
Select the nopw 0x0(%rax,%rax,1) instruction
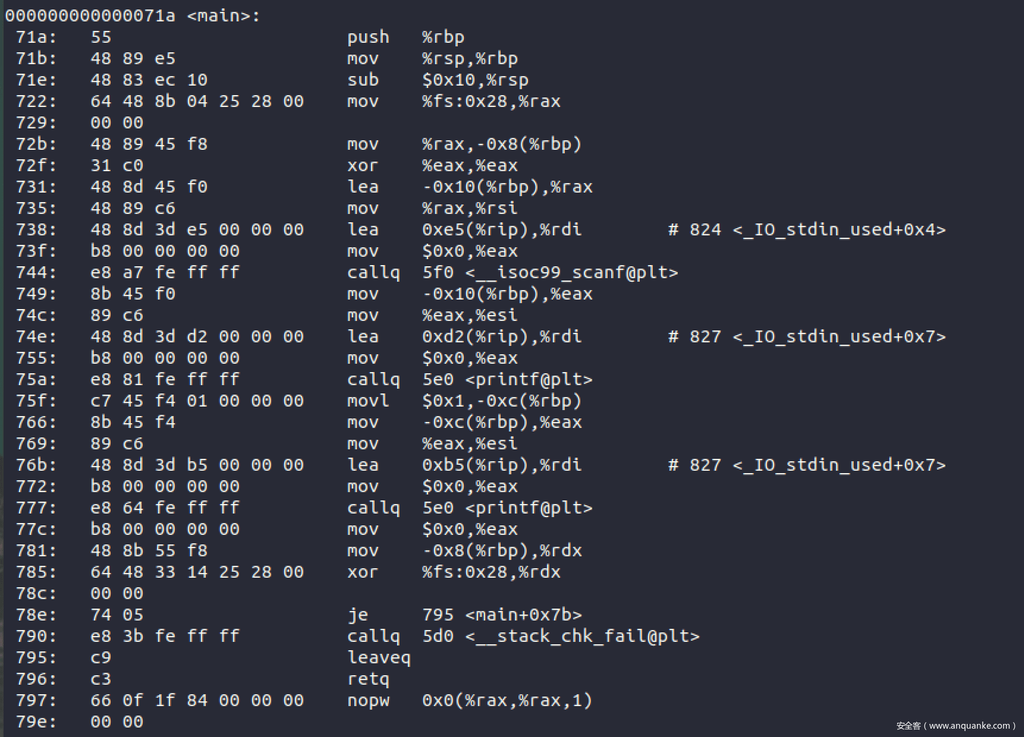tap(470, 700)
